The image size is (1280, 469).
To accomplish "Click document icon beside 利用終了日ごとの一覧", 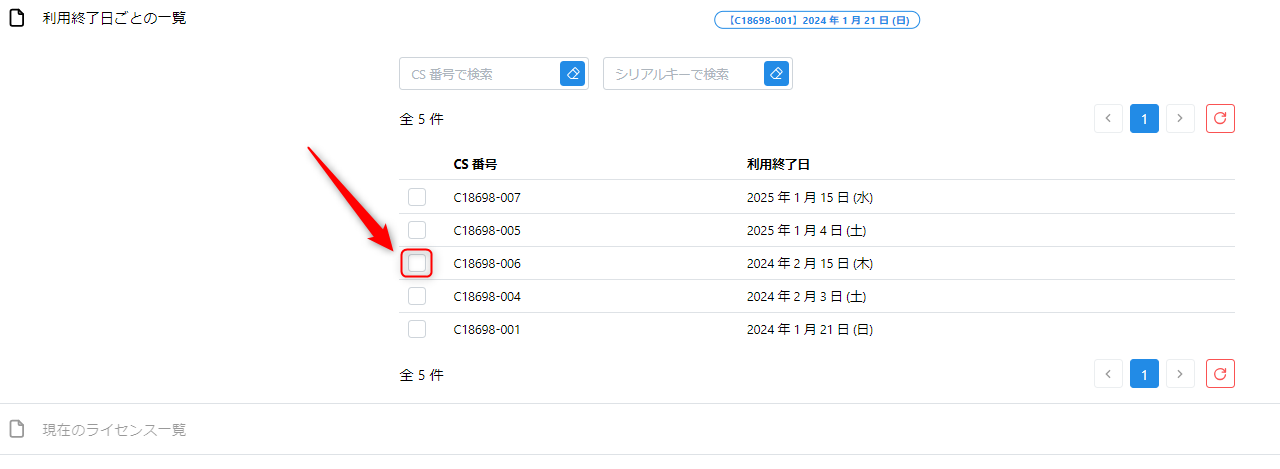I will (16, 18).
